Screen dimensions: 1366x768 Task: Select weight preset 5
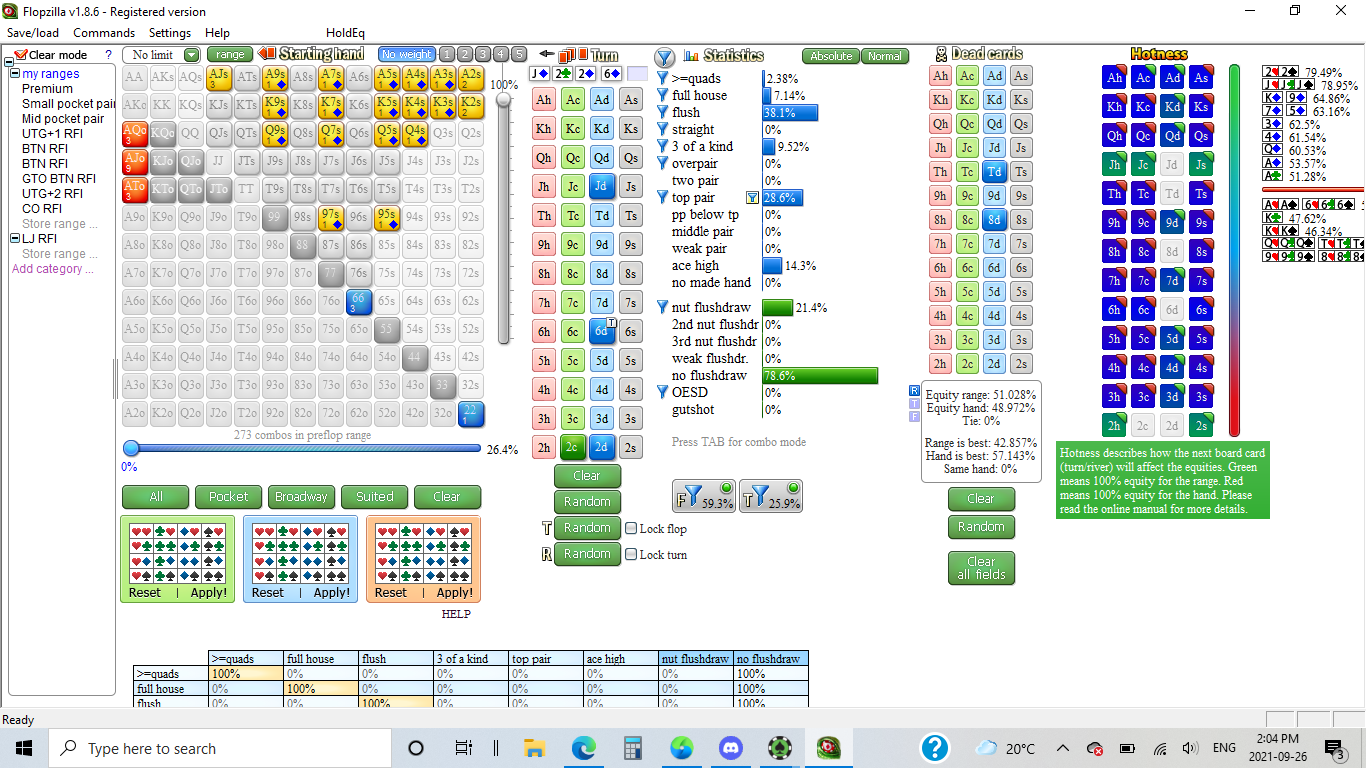click(x=519, y=54)
